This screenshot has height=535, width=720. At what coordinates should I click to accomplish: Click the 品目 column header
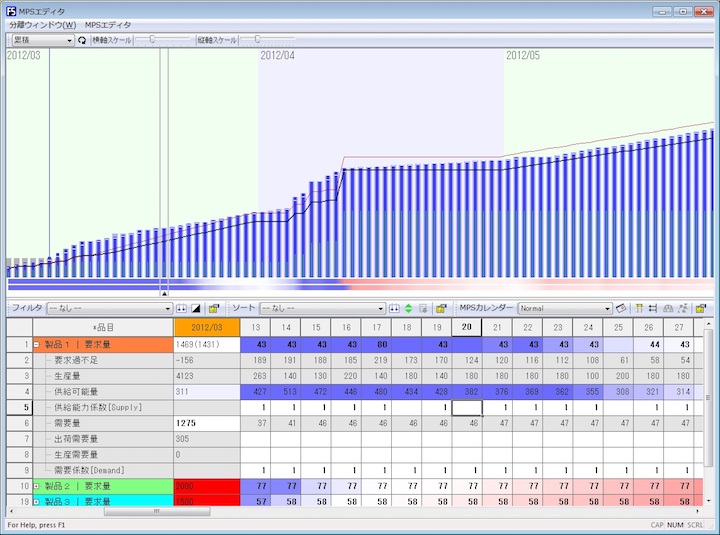point(103,327)
